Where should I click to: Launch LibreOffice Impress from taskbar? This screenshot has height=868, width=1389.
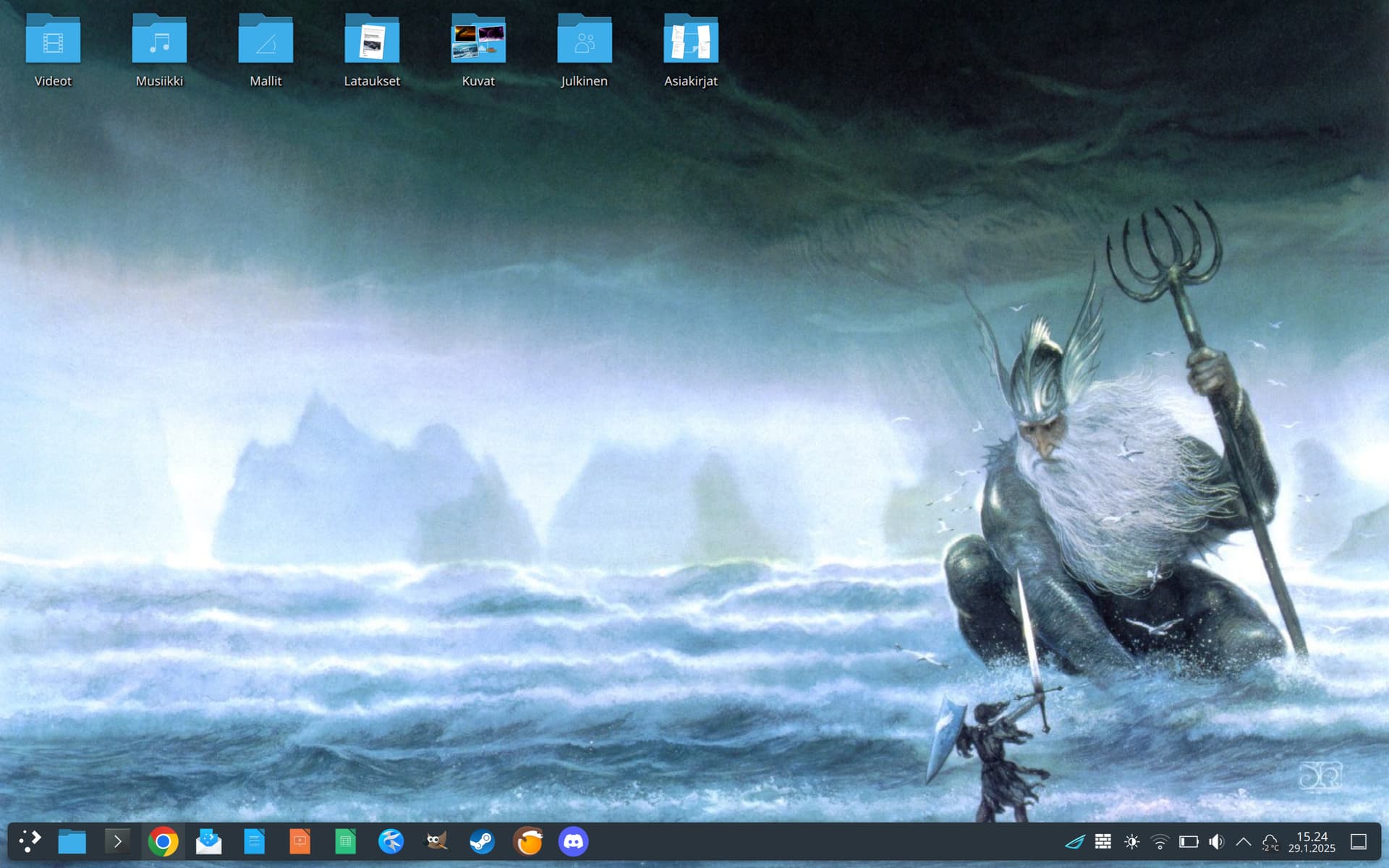(300, 841)
